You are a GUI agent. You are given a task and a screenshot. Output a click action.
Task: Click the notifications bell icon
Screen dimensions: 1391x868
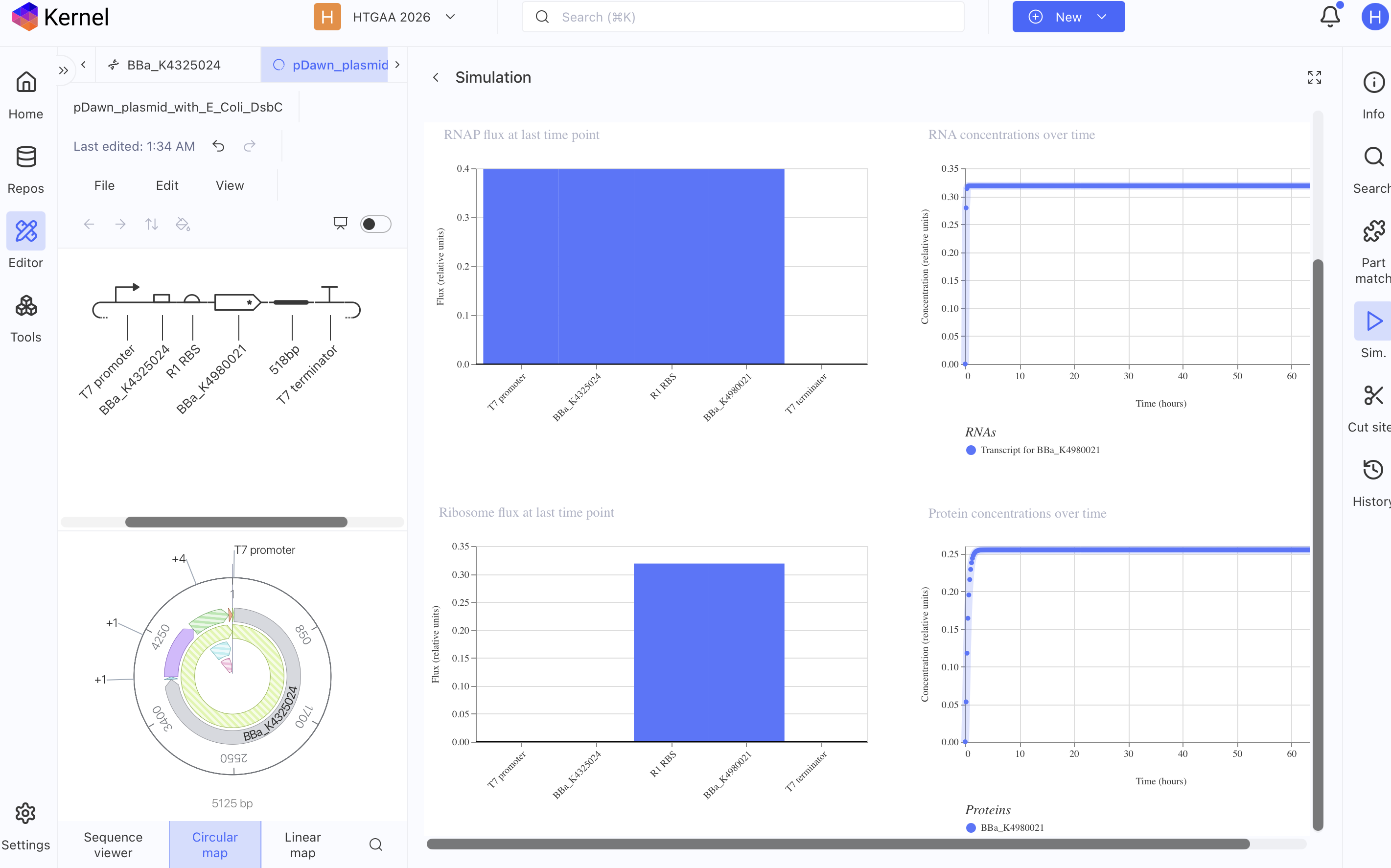[x=1329, y=17]
